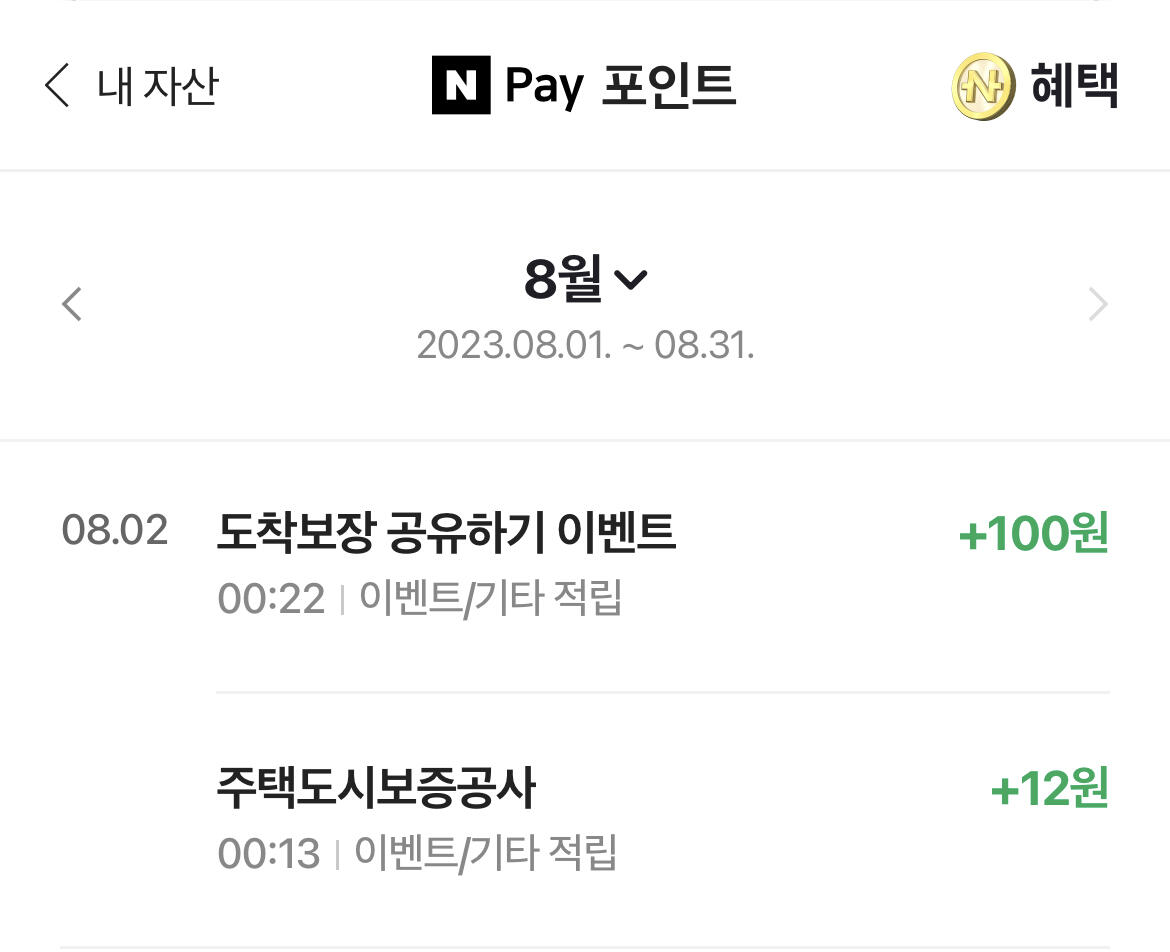Screen dimensions: 1170x952
Task: Tap the 내 자산 back label
Action: pos(157,85)
